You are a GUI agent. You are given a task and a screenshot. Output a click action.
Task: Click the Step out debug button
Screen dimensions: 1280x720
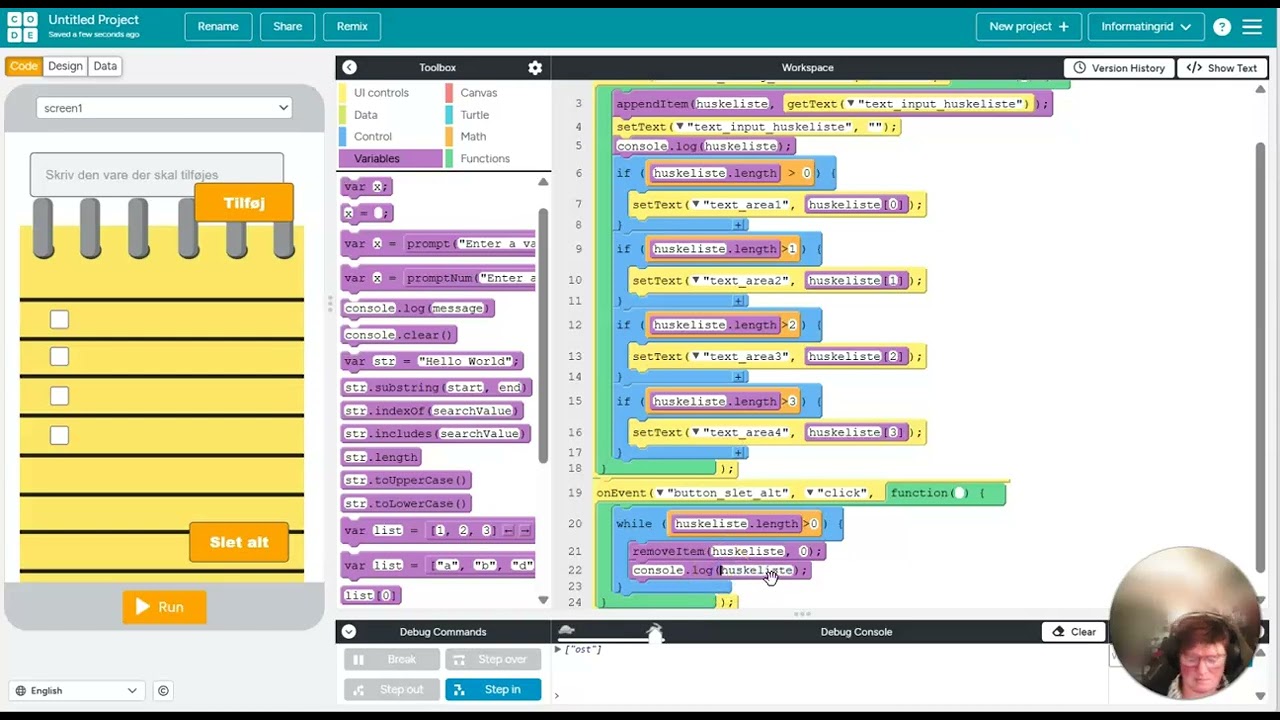click(x=391, y=689)
